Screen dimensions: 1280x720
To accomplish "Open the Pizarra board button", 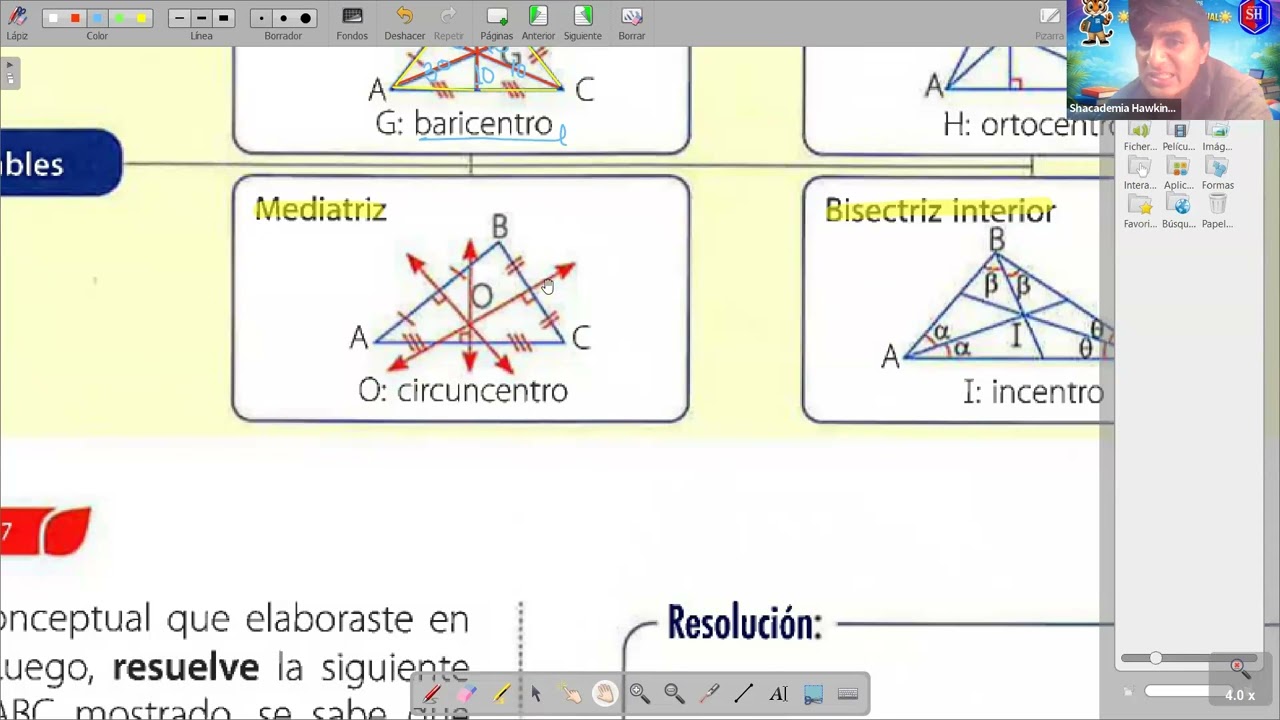I will [x=1049, y=22].
